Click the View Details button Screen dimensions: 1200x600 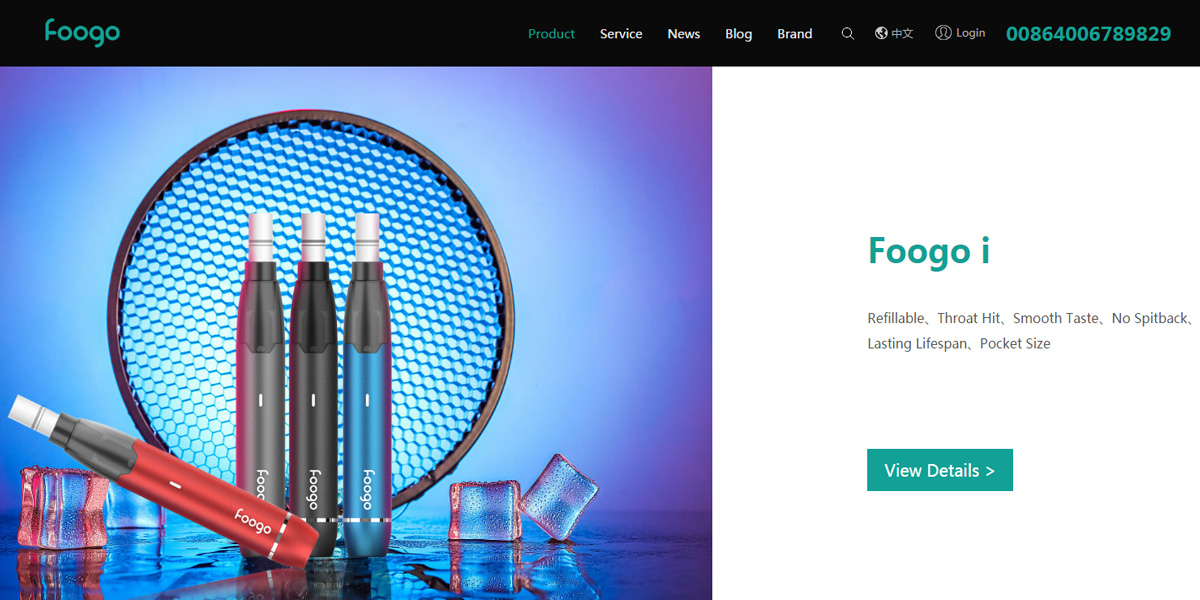tap(940, 470)
